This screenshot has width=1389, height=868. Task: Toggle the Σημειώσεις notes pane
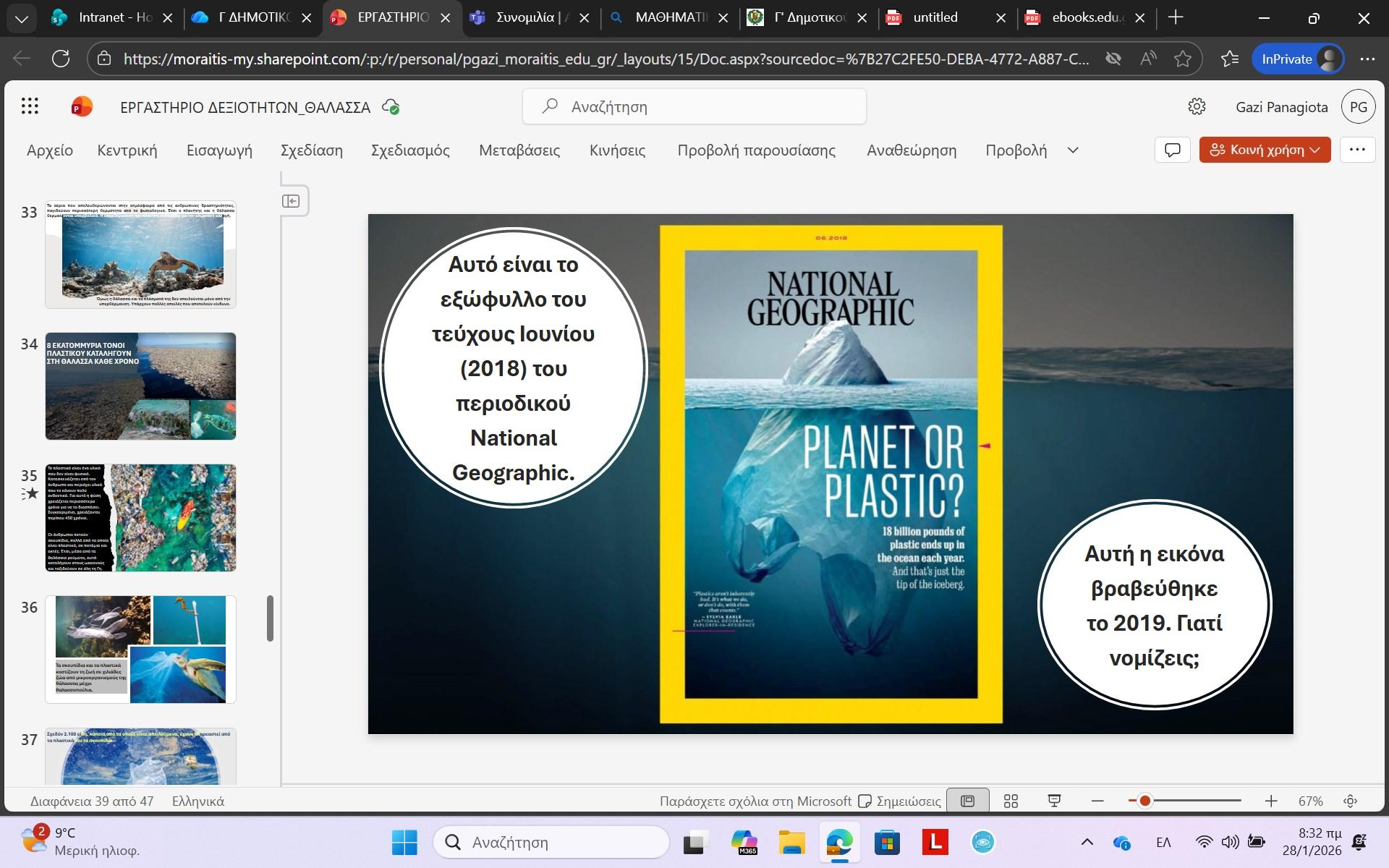[x=899, y=801]
